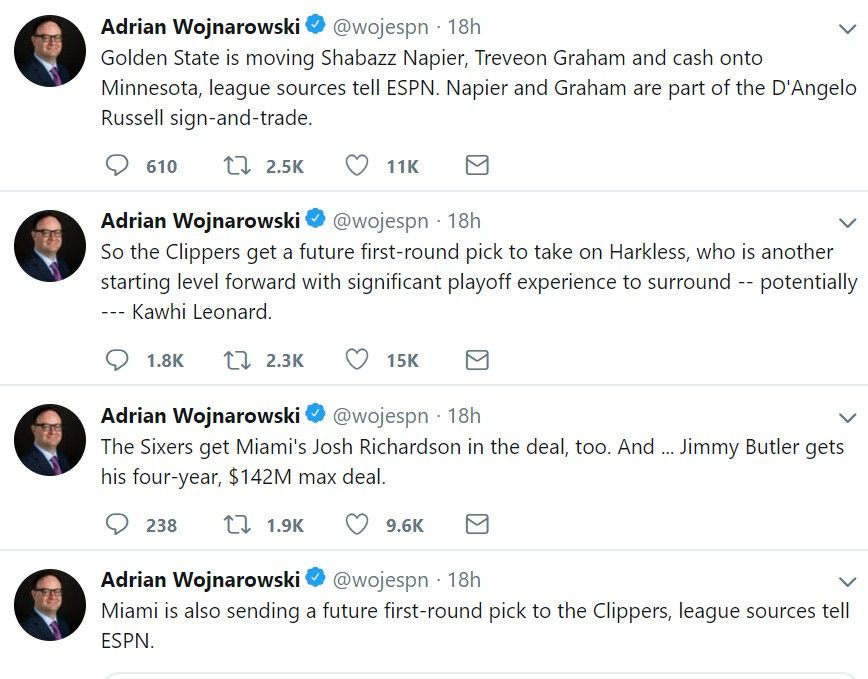This screenshot has width=868, height=679.
Task: Retweet the Golden State Napier tweet
Action: pyautogui.click(x=236, y=165)
